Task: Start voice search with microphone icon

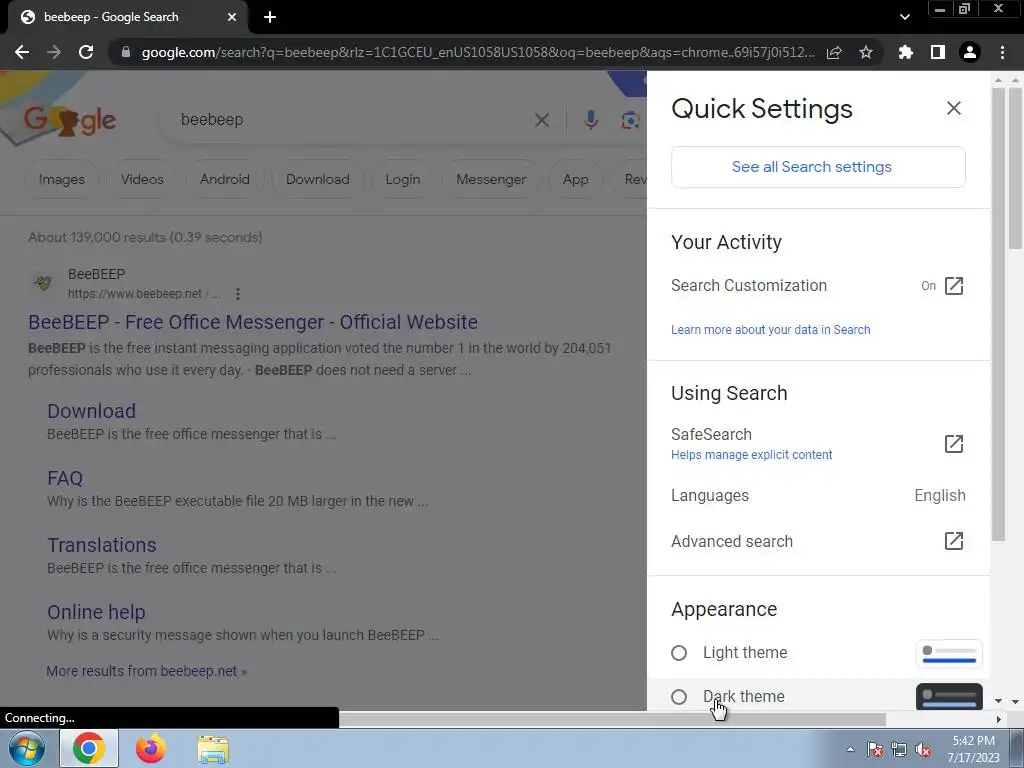Action: (590, 120)
